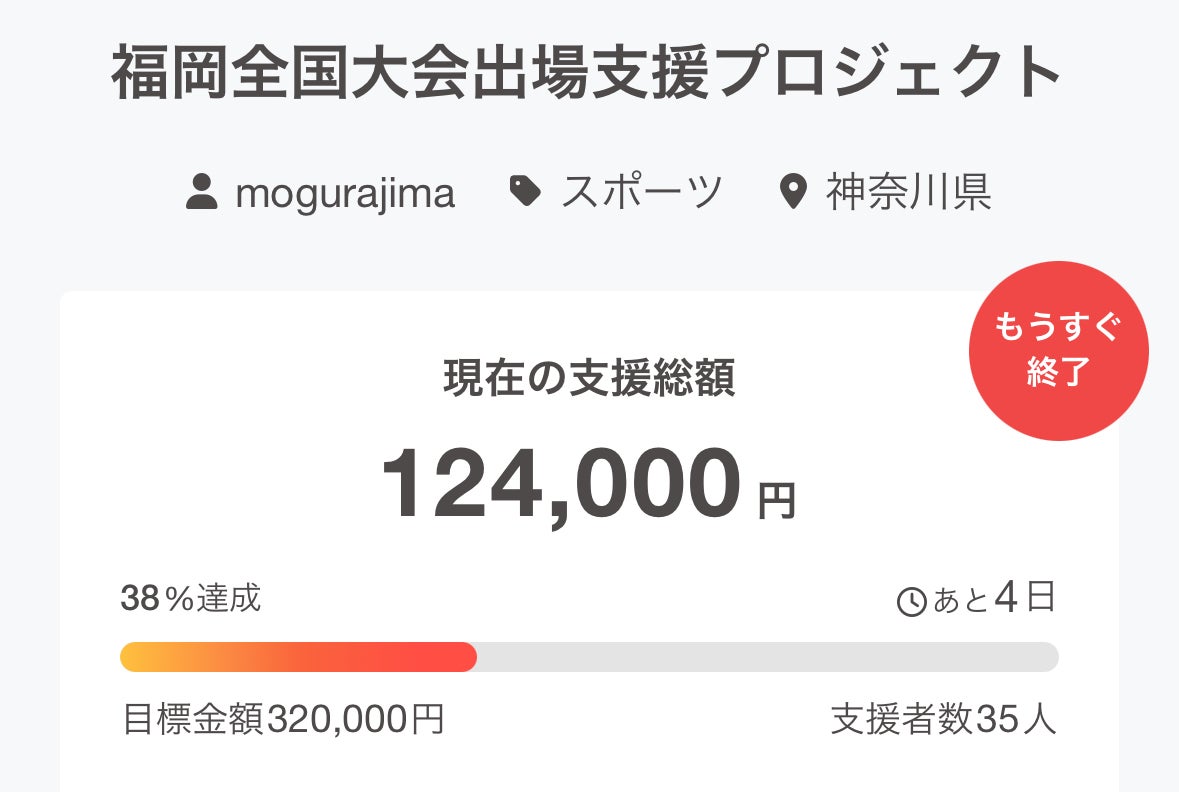Click the tag icon next to スポーツ
The width and height of the screenshot is (1179, 792).
[525, 190]
